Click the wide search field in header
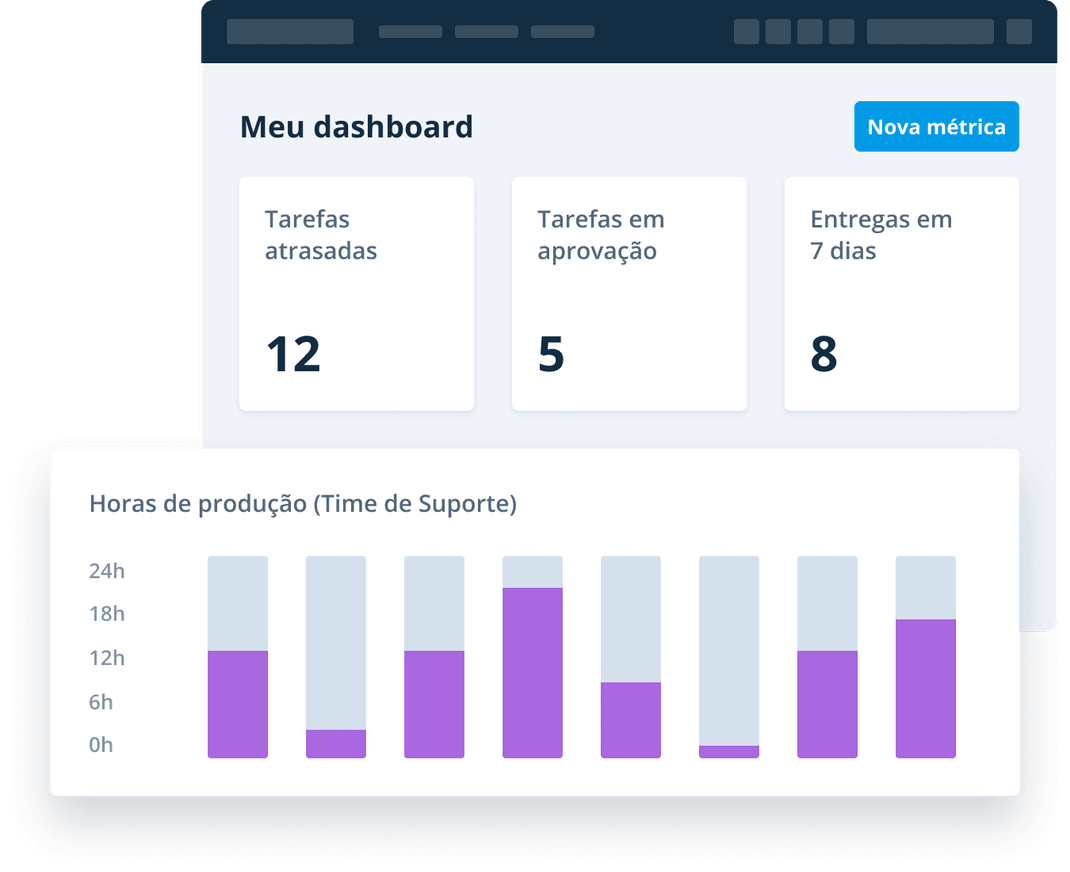 930,31
